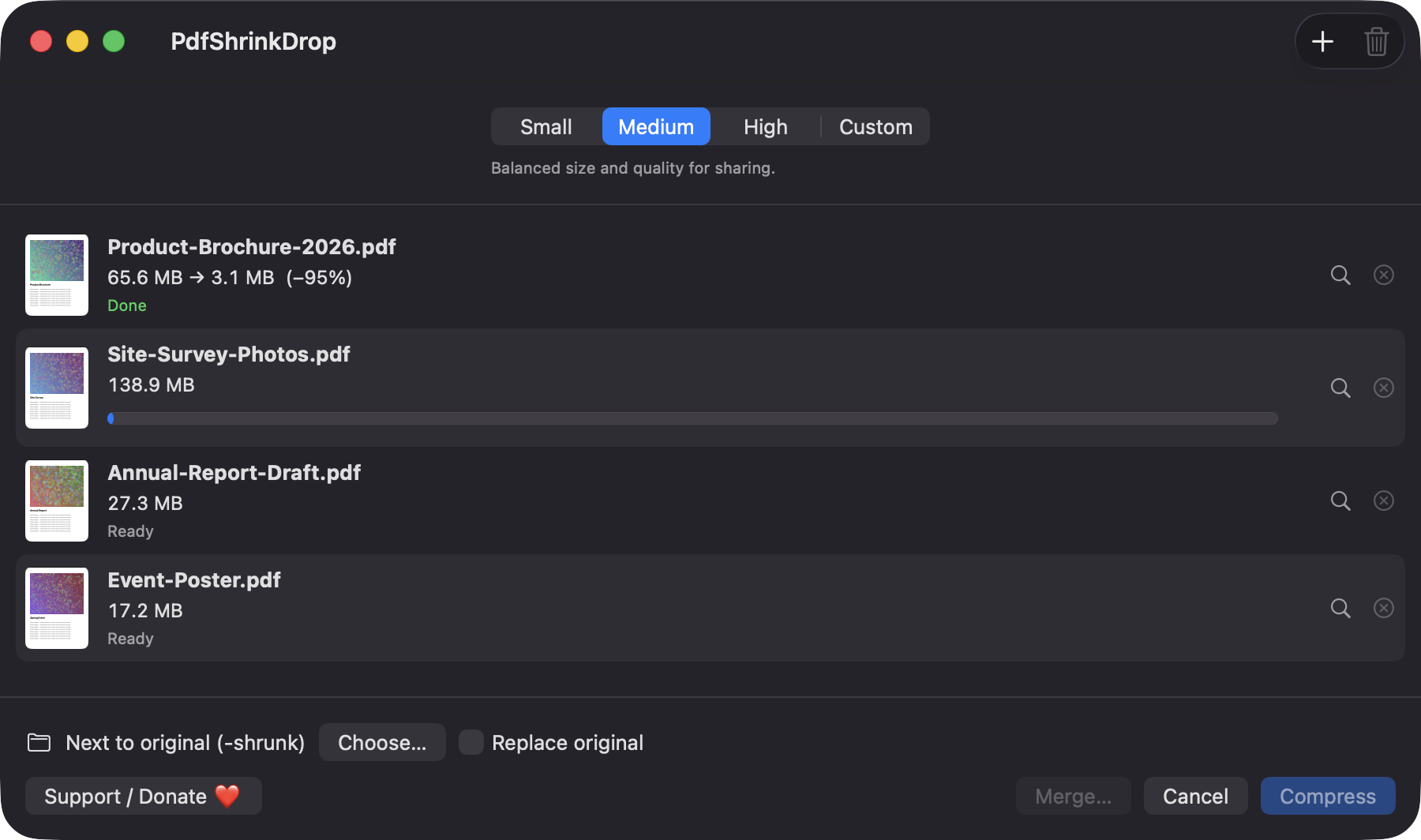
Task: Remove Event-Poster.pdf from the list
Action: (x=1384, y=608)
